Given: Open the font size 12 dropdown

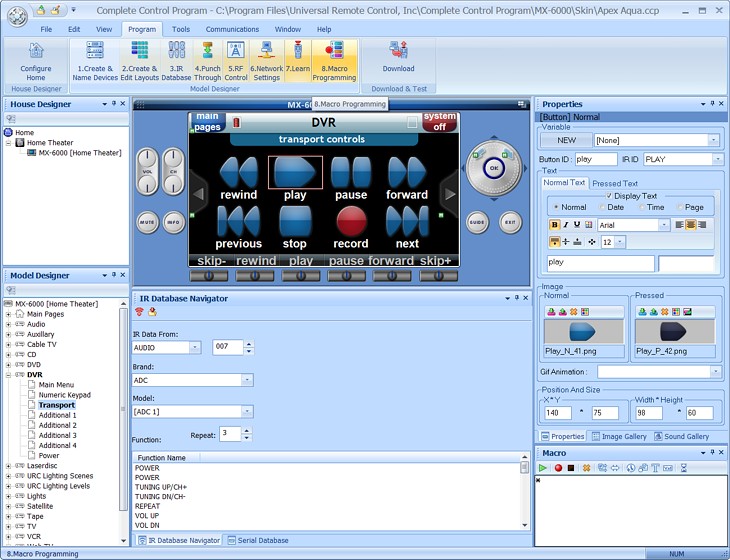Looking at the screenshot, I should 620,242.
